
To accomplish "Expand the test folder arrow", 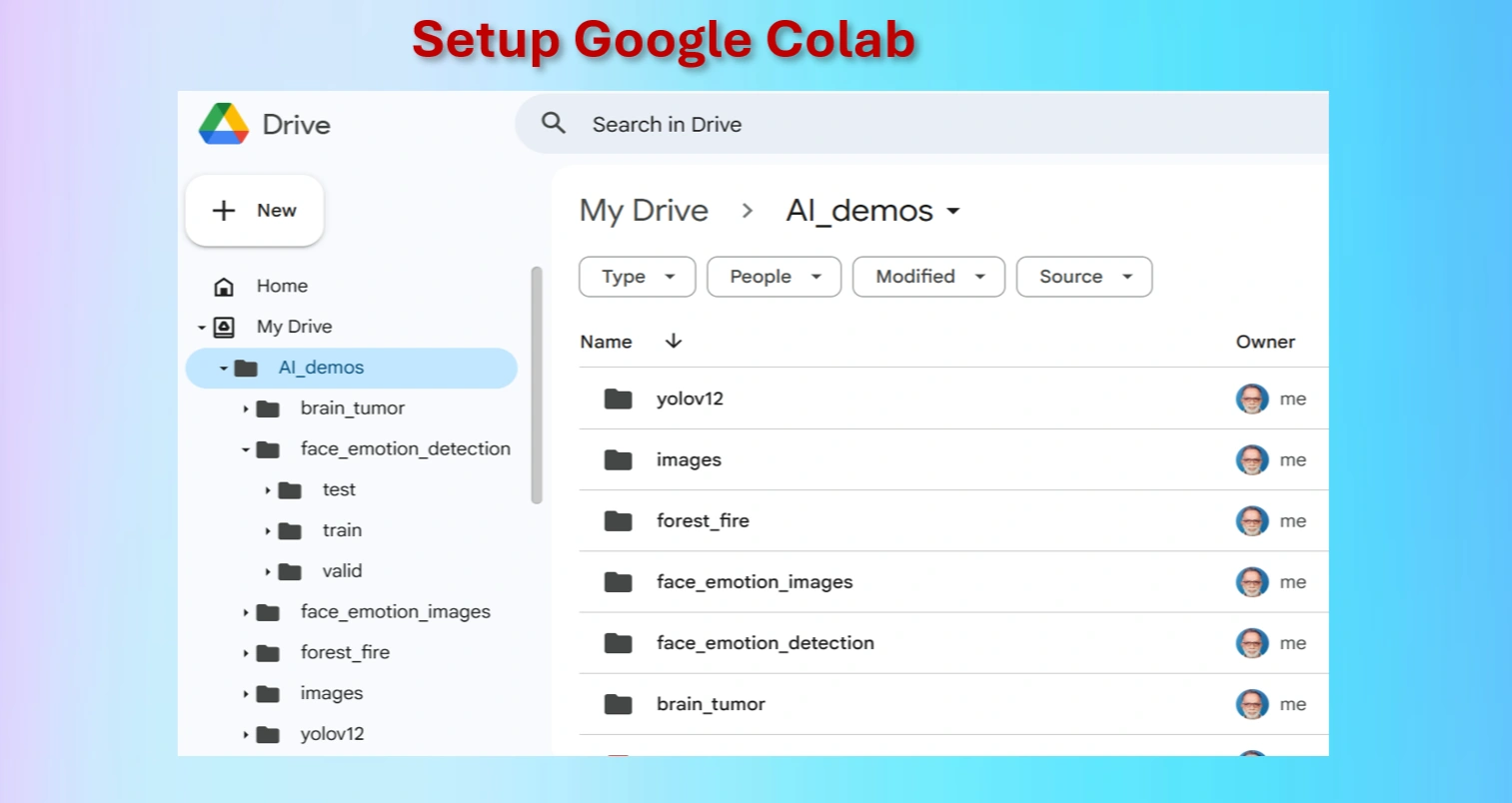I will pyautogui.click(x=268, y=490).
